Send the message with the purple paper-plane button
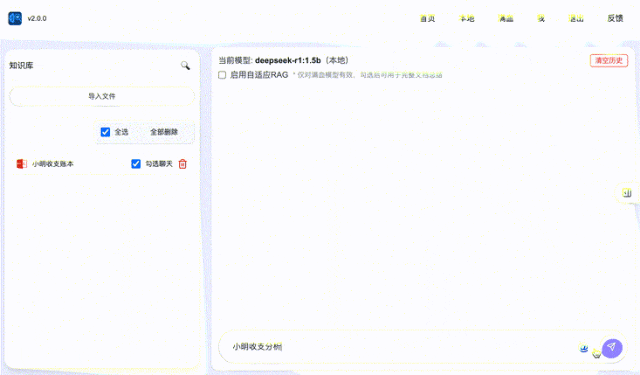Image resolution: width=640 pixels, height=375 pixels. [611, 348]
